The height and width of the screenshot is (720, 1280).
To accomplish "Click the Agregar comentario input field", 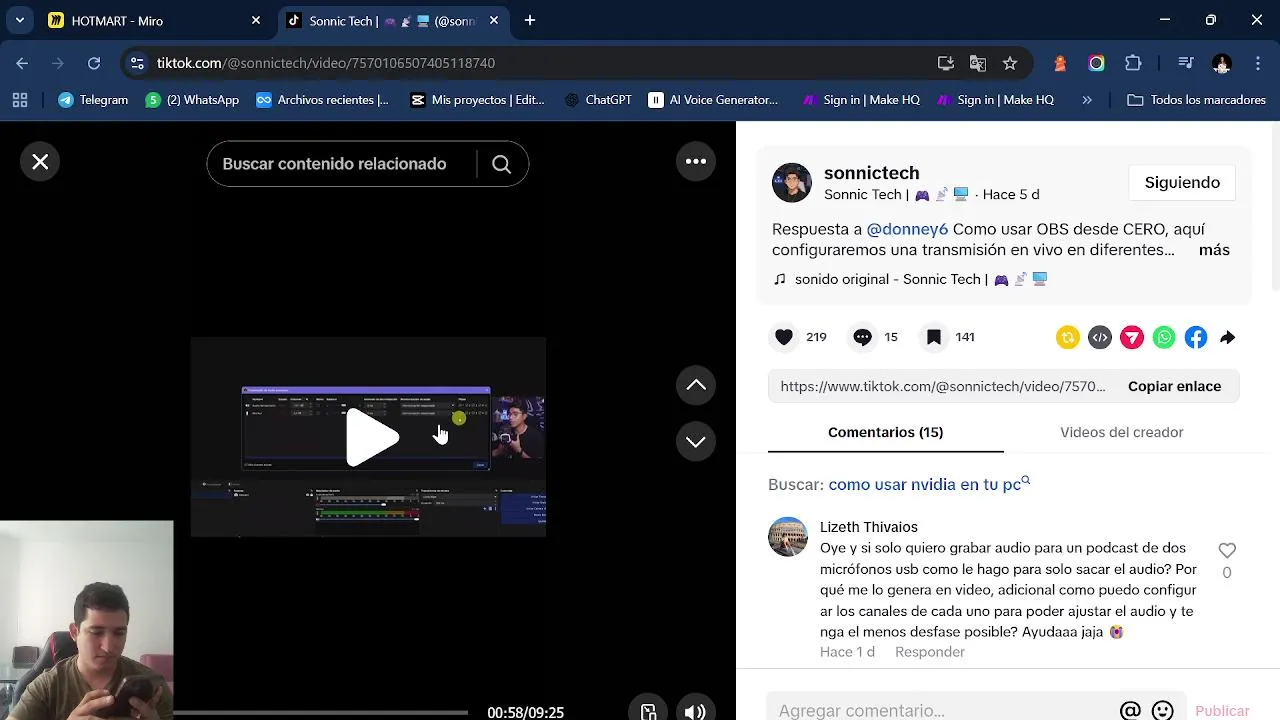I will coord(940,710).
